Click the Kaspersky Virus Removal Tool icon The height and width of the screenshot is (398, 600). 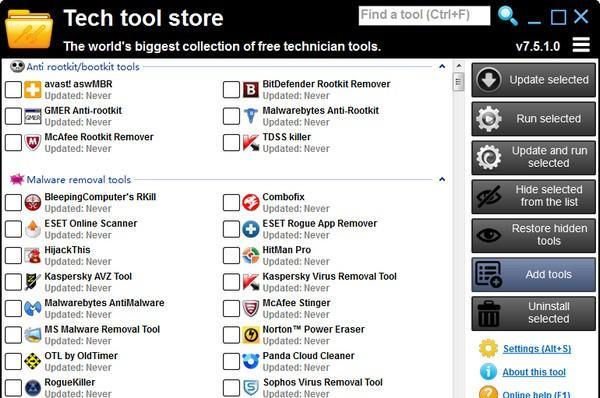pos(251,282)
